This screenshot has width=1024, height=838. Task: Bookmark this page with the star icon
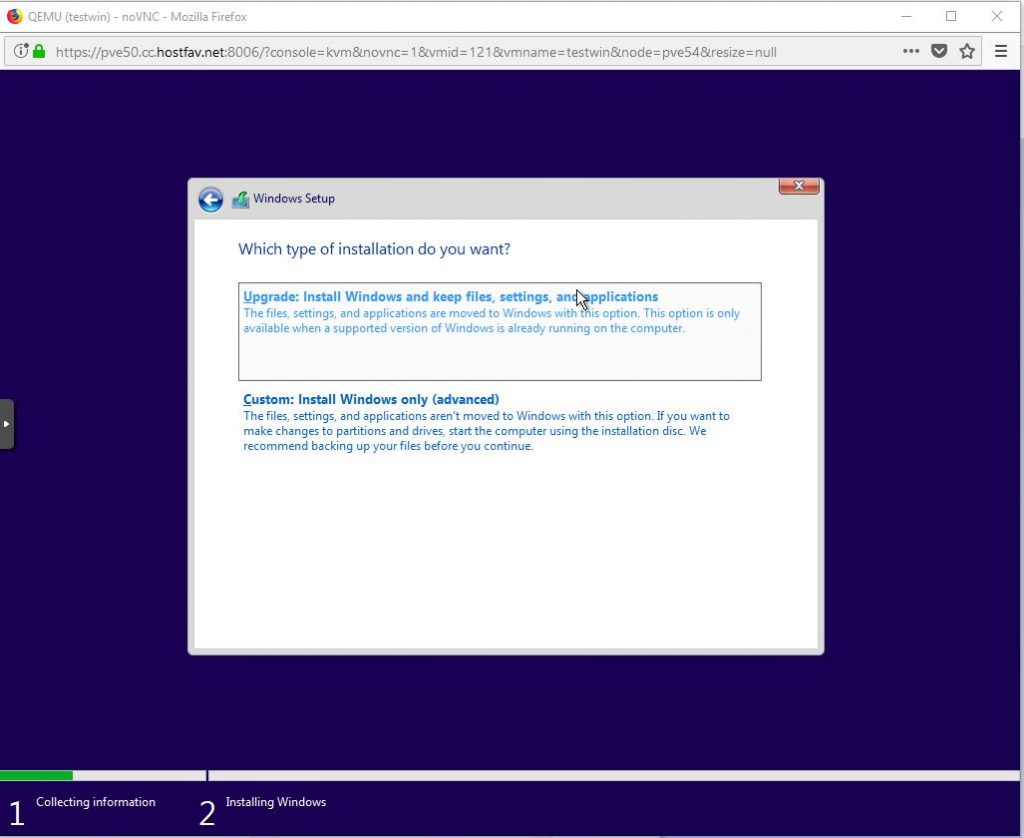[x=967, y=51]
